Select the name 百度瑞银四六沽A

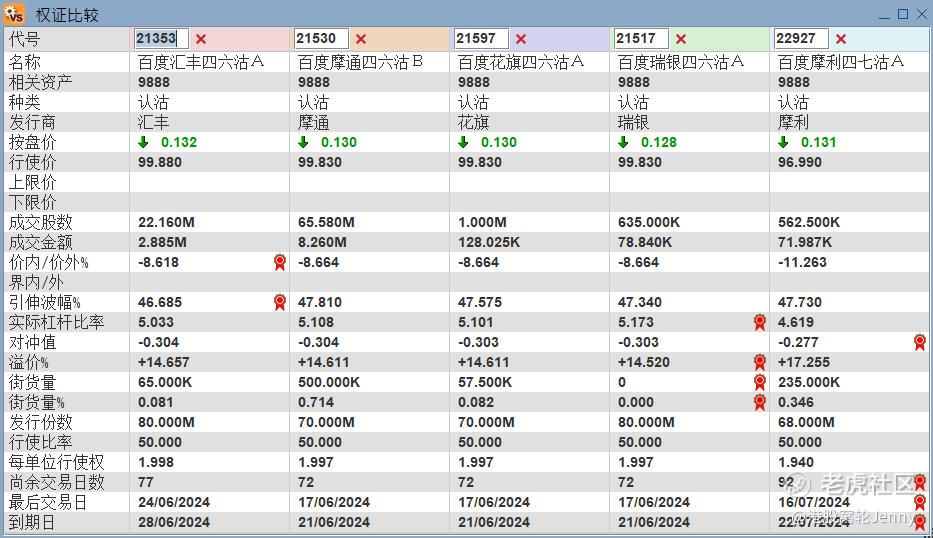point(681,62)
